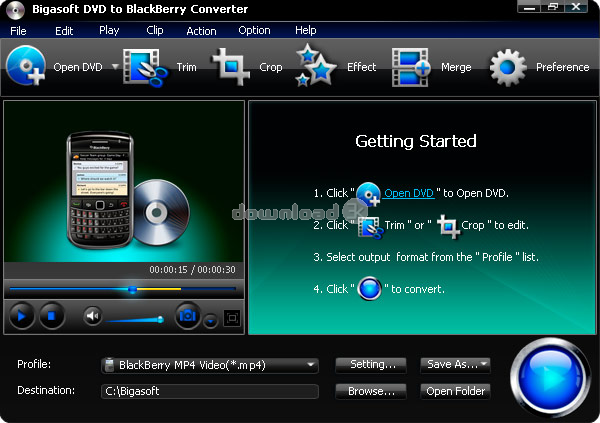Click the Browse... button
Viewport: 600px width, 423px height.
371,391
